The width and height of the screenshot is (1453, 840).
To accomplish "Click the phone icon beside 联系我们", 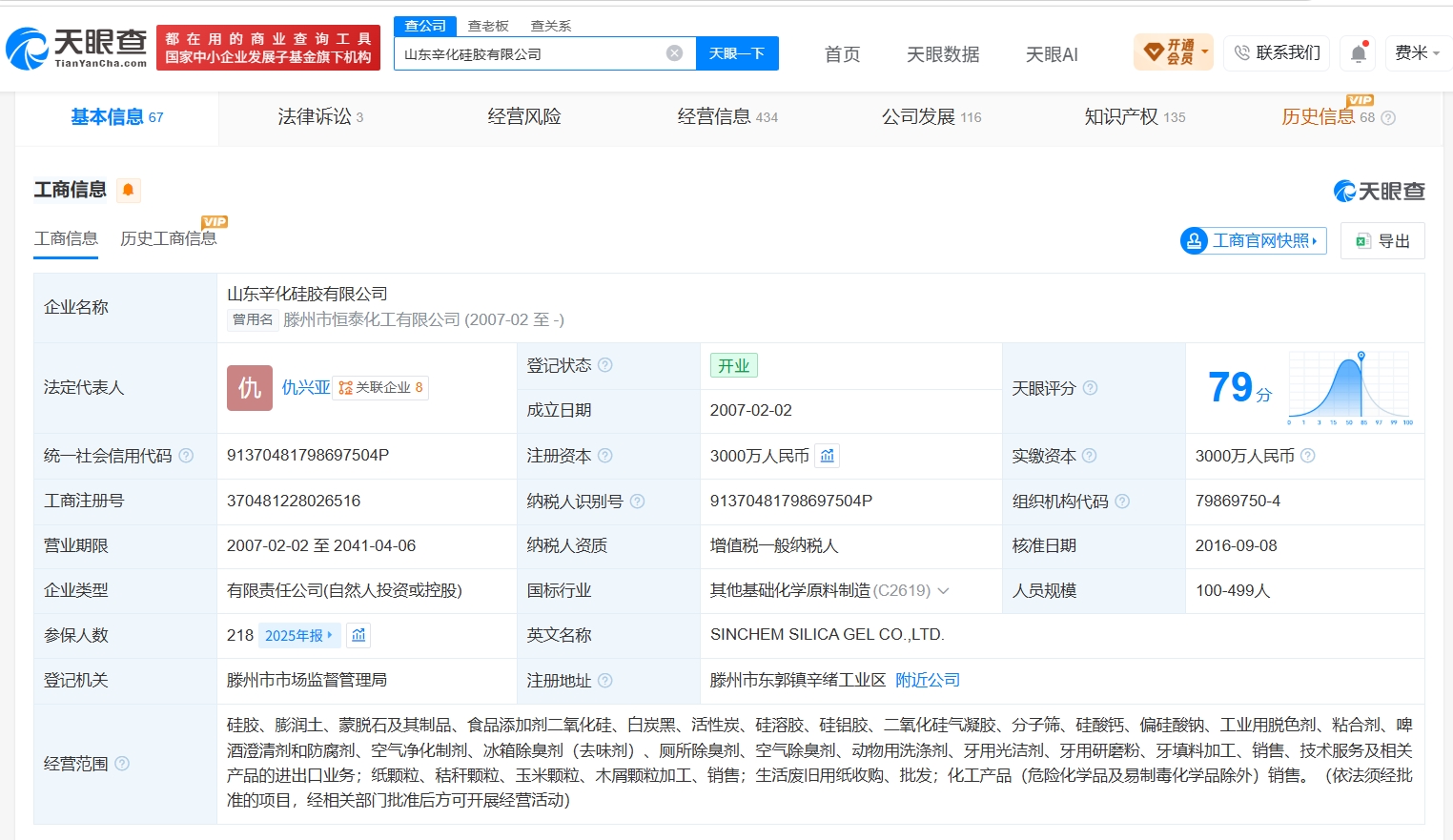I will (x=1241, y=53).
